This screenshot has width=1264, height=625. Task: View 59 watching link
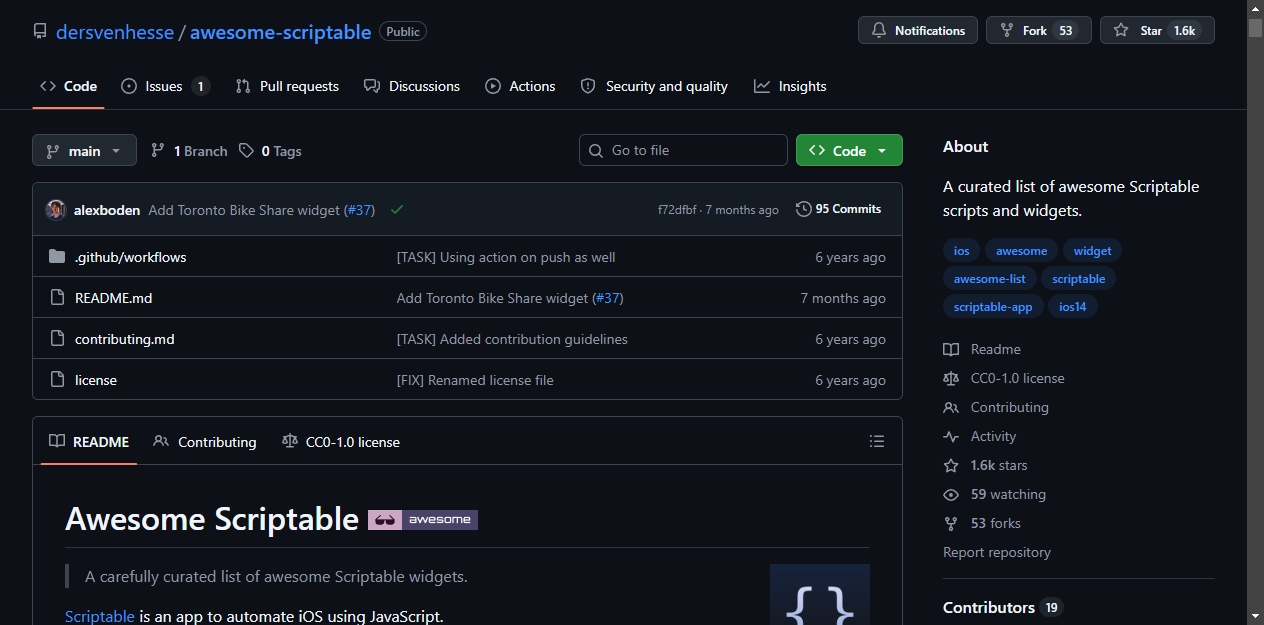click(x=995, y=494)
